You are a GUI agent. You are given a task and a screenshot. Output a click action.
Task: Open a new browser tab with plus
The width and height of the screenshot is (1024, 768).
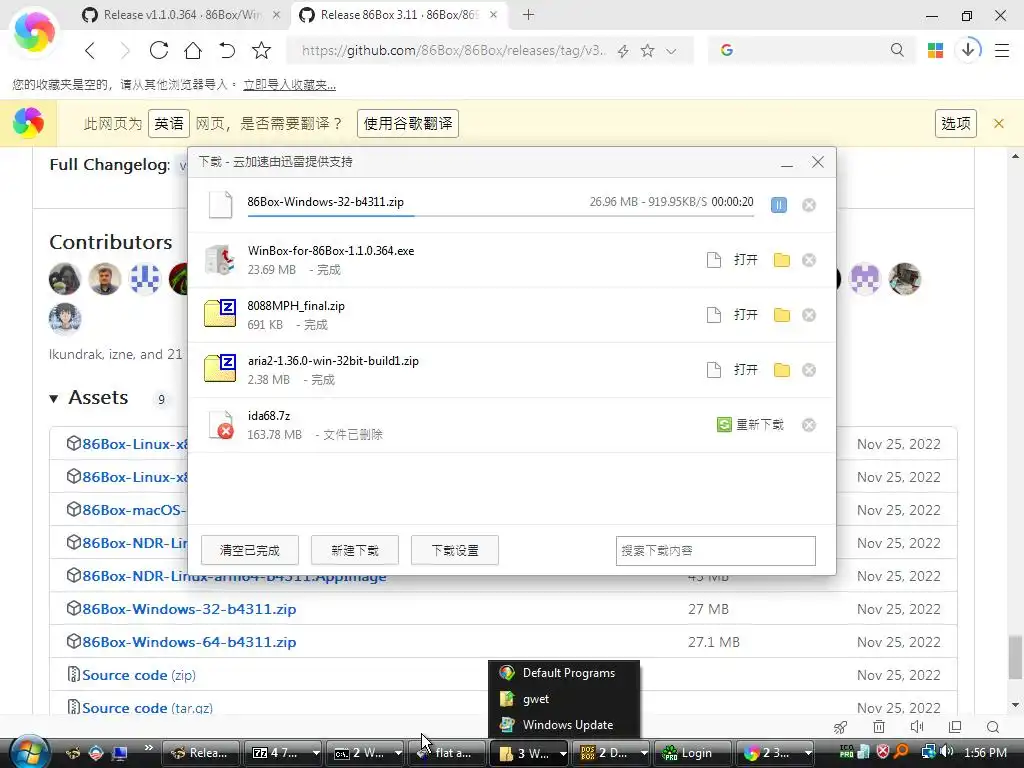(x=528, y=14)
